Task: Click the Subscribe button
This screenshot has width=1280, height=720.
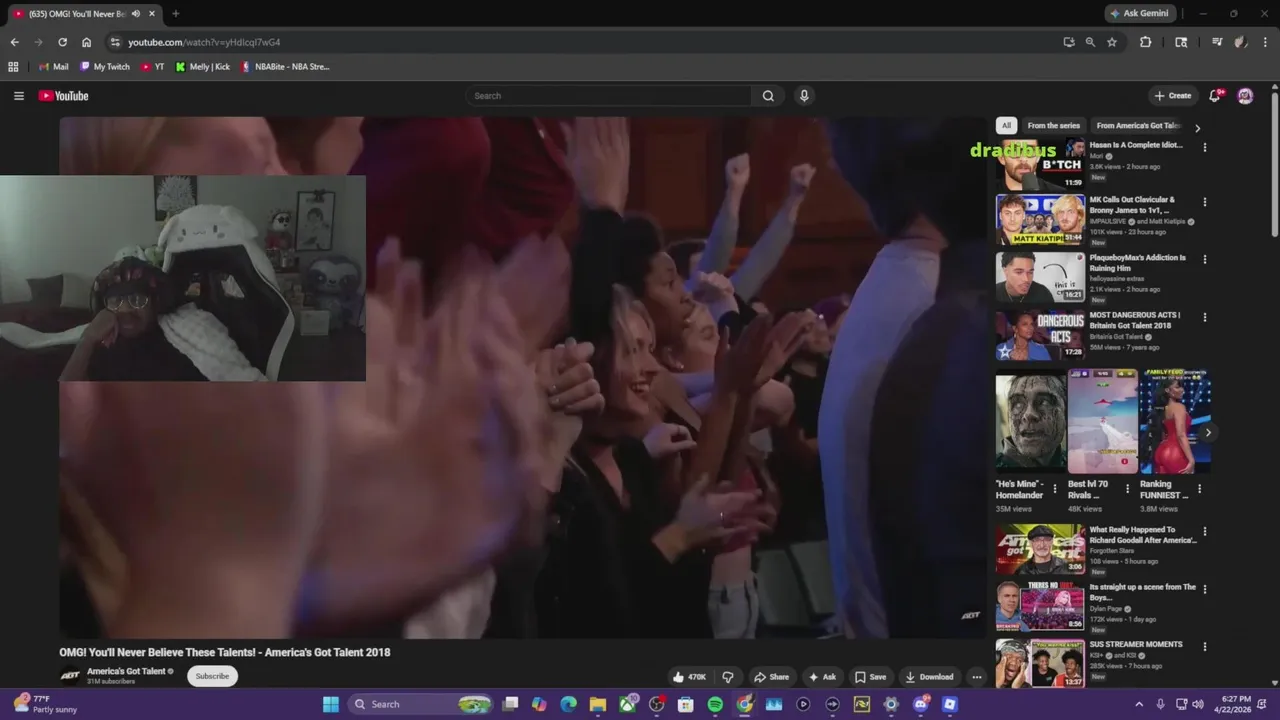Action: 212,676
